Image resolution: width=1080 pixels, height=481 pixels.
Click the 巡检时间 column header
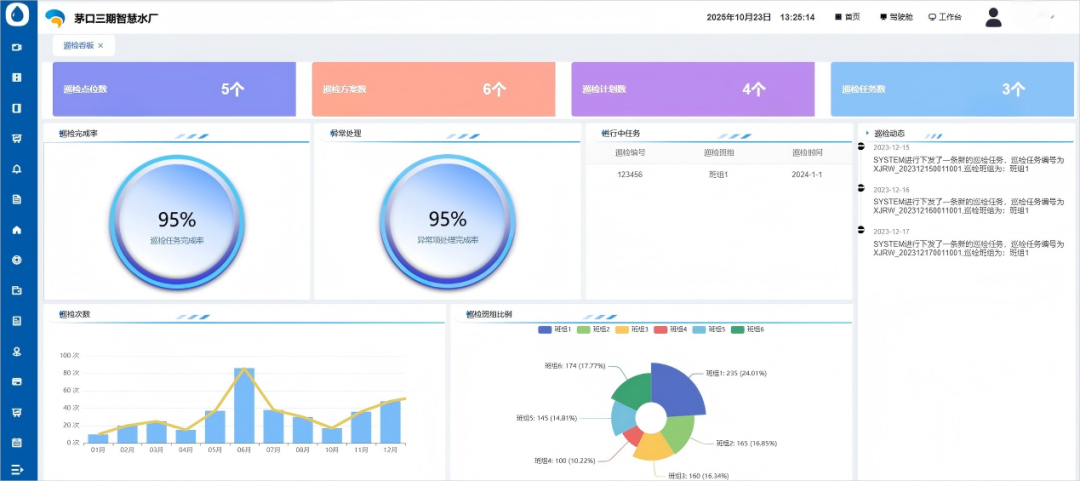click(807, 153)
